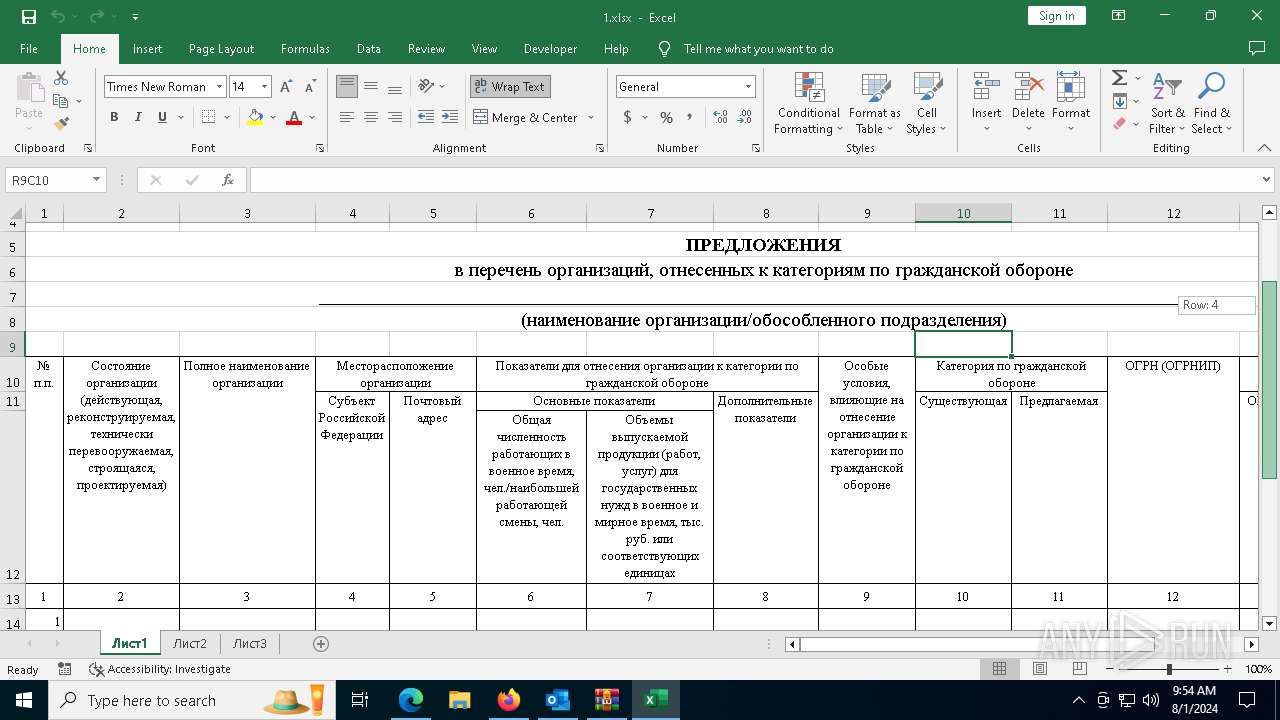Paste clipboard contents with Paste button

click(x=29, y=103)
